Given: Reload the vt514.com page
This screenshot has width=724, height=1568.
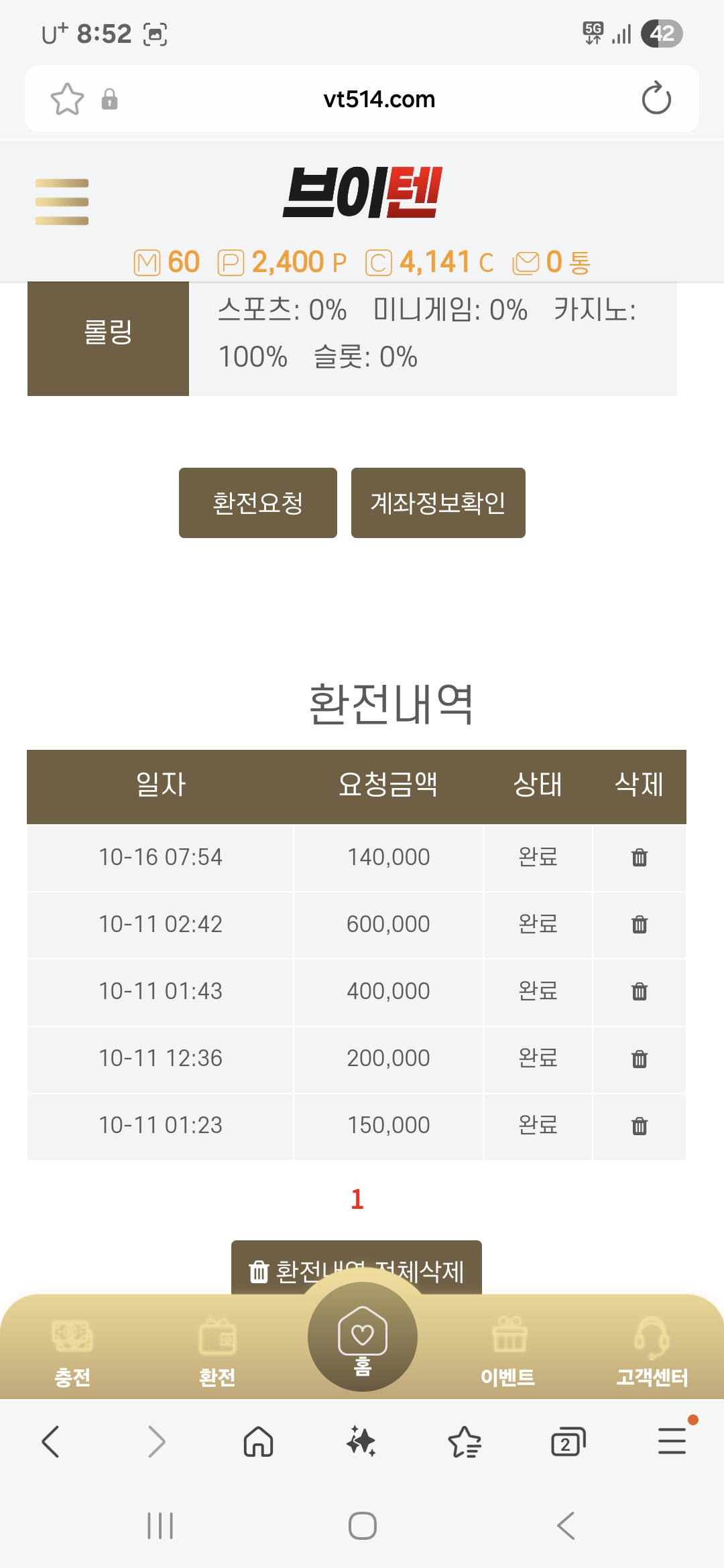Looking at the screenshot, I should [x=656, y=99].
